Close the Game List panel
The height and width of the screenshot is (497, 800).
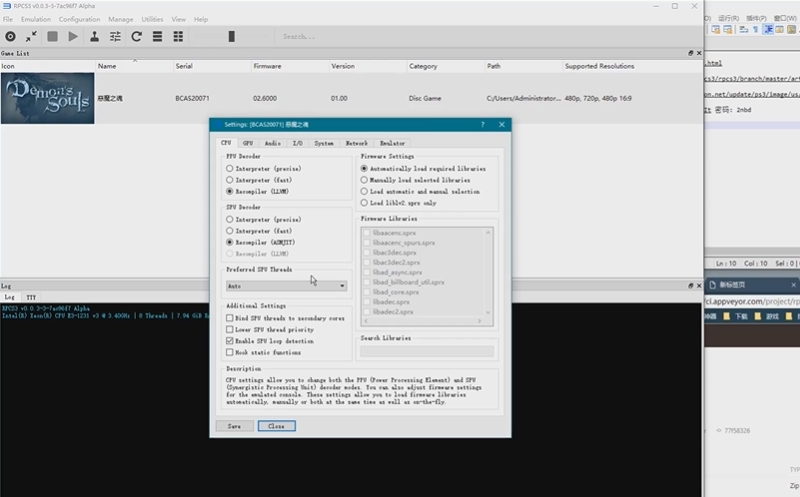[x=699, y=53]
